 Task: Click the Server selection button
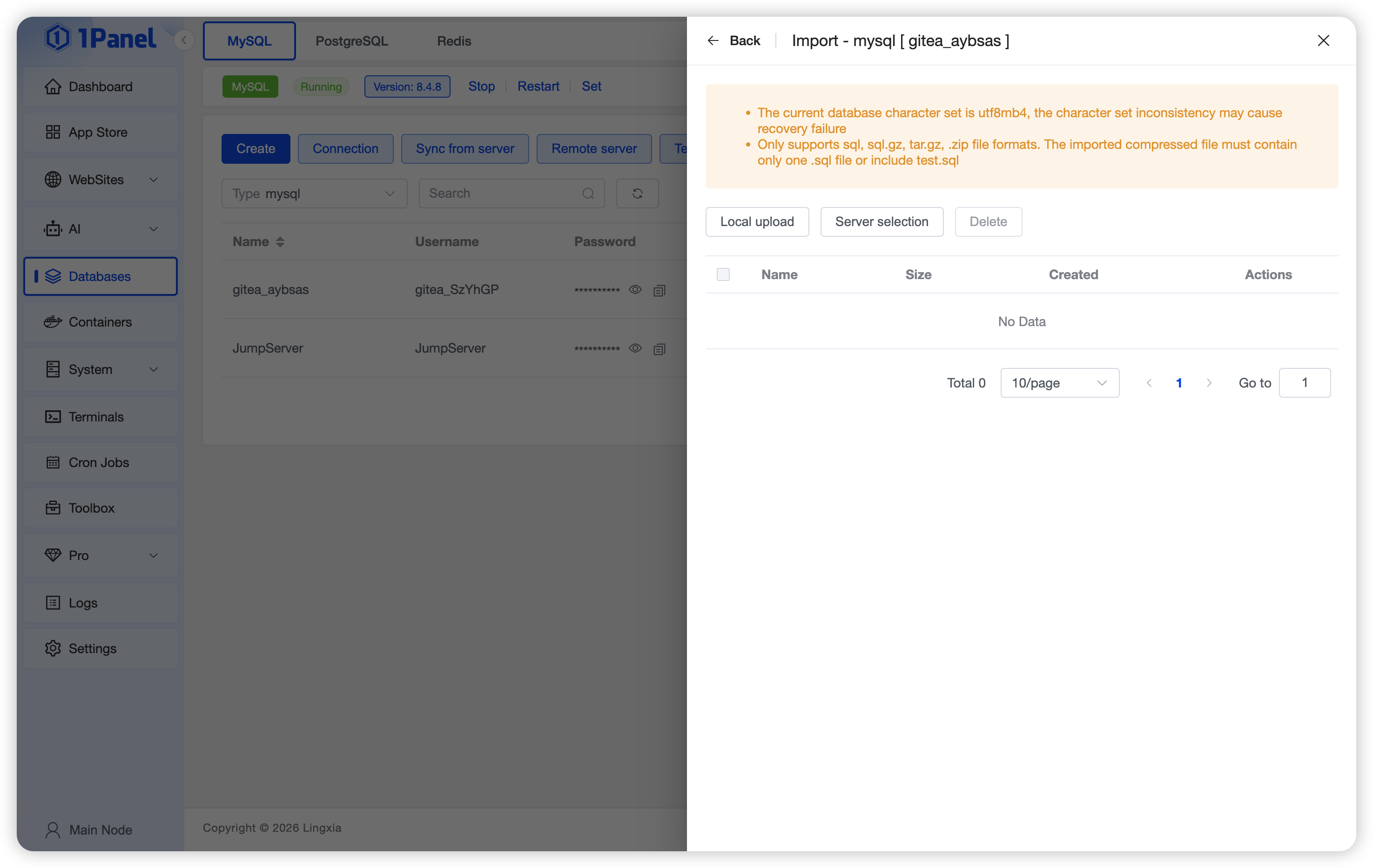pyautogui.click(x=882, y=222)
